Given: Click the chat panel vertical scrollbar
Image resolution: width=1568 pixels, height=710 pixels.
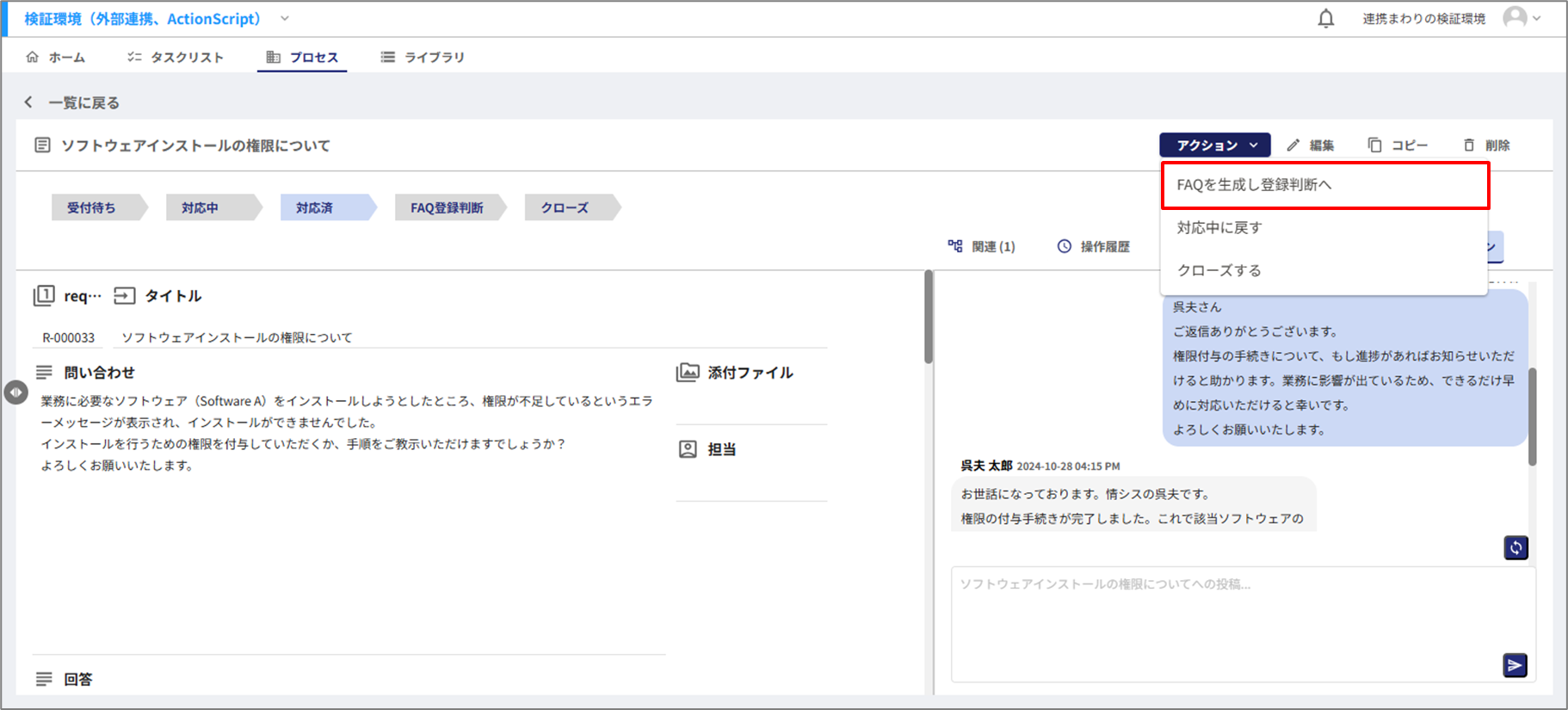Looking at the screenshot, I should point(1532,417).
